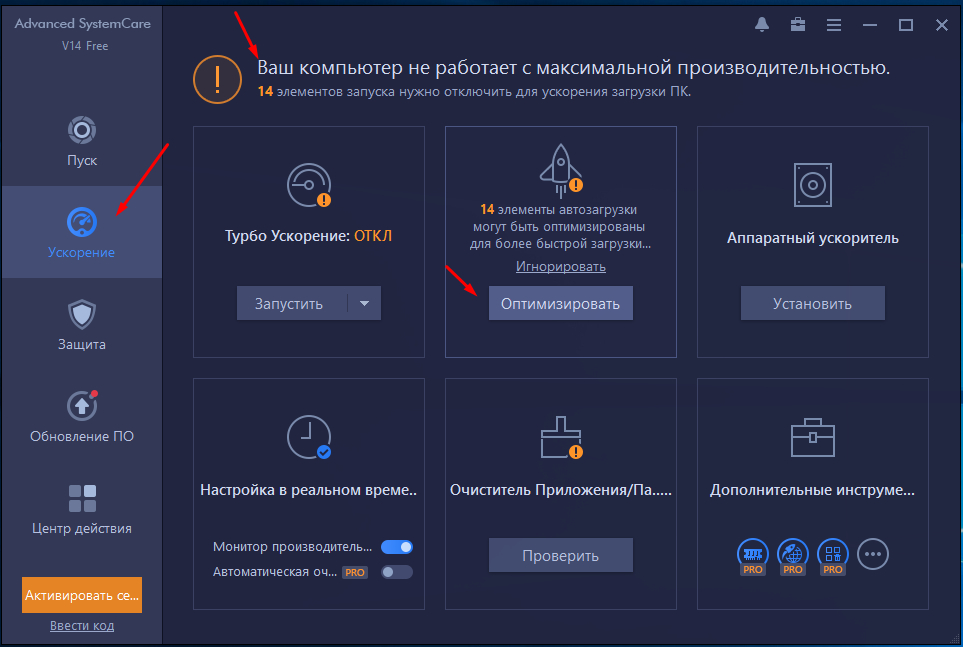Switch to Обновление ПО section
Screen dimensions: 963x647
[82, 417]
